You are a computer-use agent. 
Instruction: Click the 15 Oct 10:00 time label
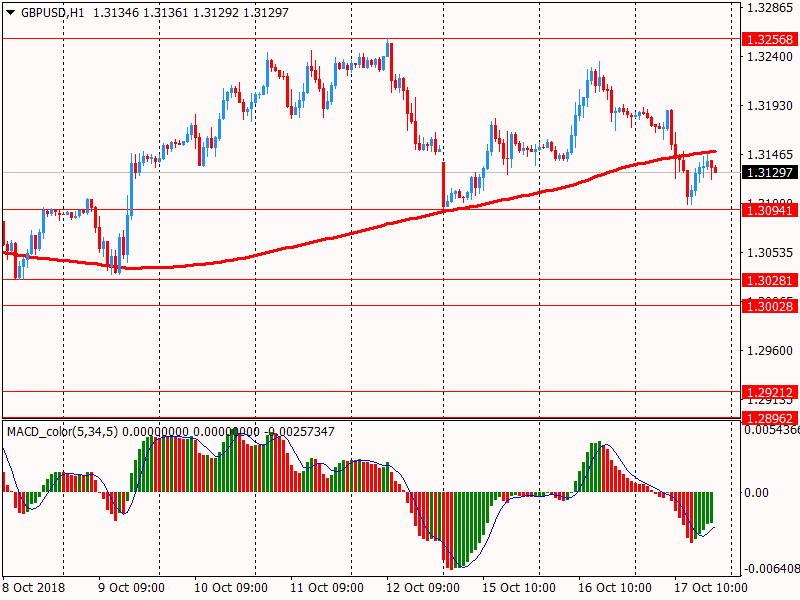click(519, 588)
